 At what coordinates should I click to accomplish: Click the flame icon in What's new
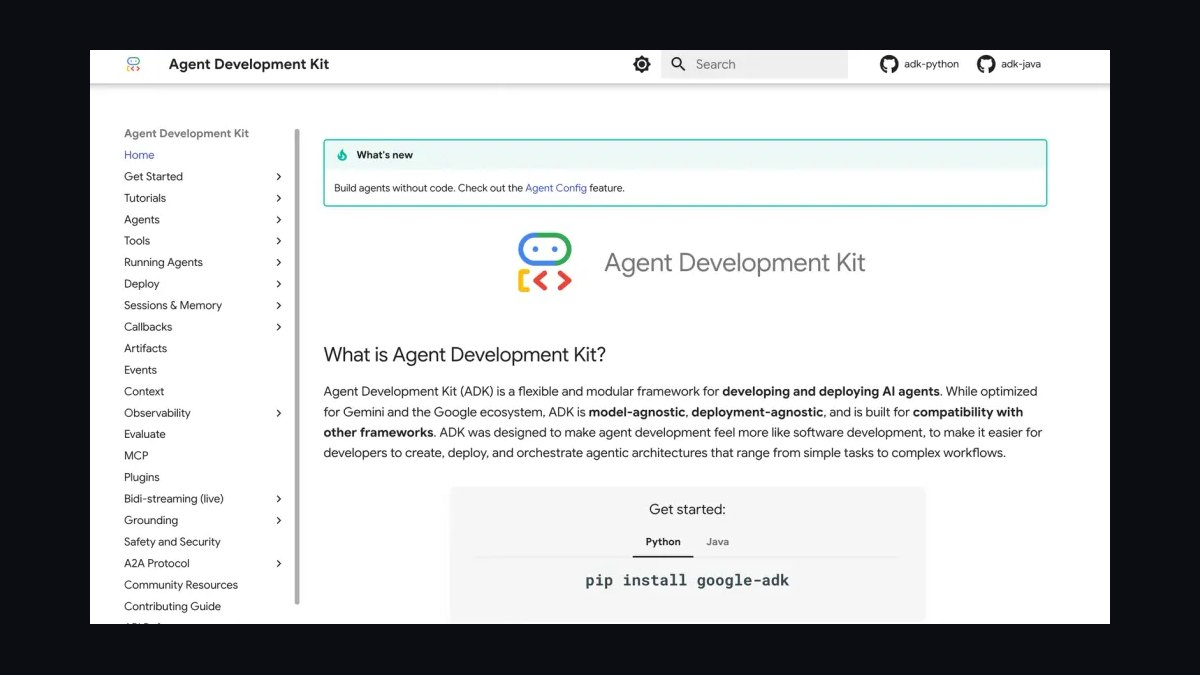(x=342, y=155)
